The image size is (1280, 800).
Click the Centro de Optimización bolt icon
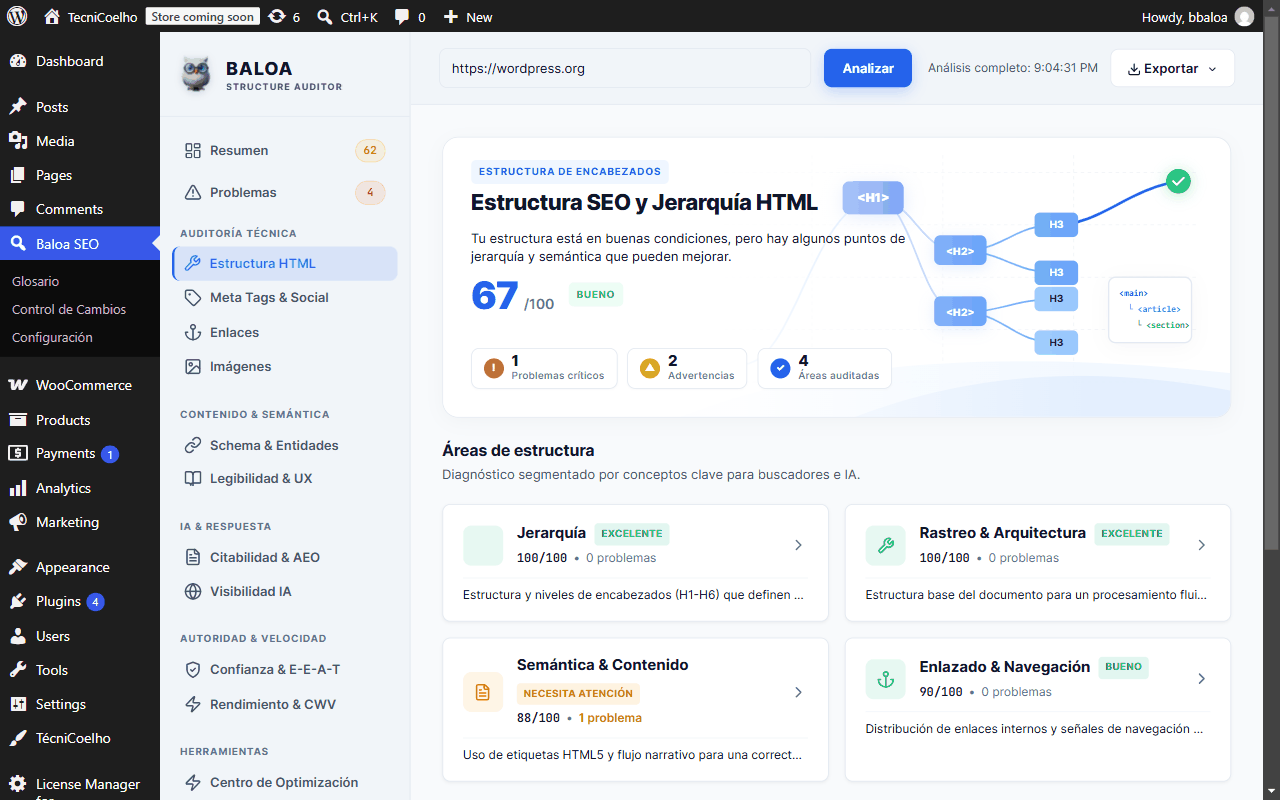click(193, 782)
